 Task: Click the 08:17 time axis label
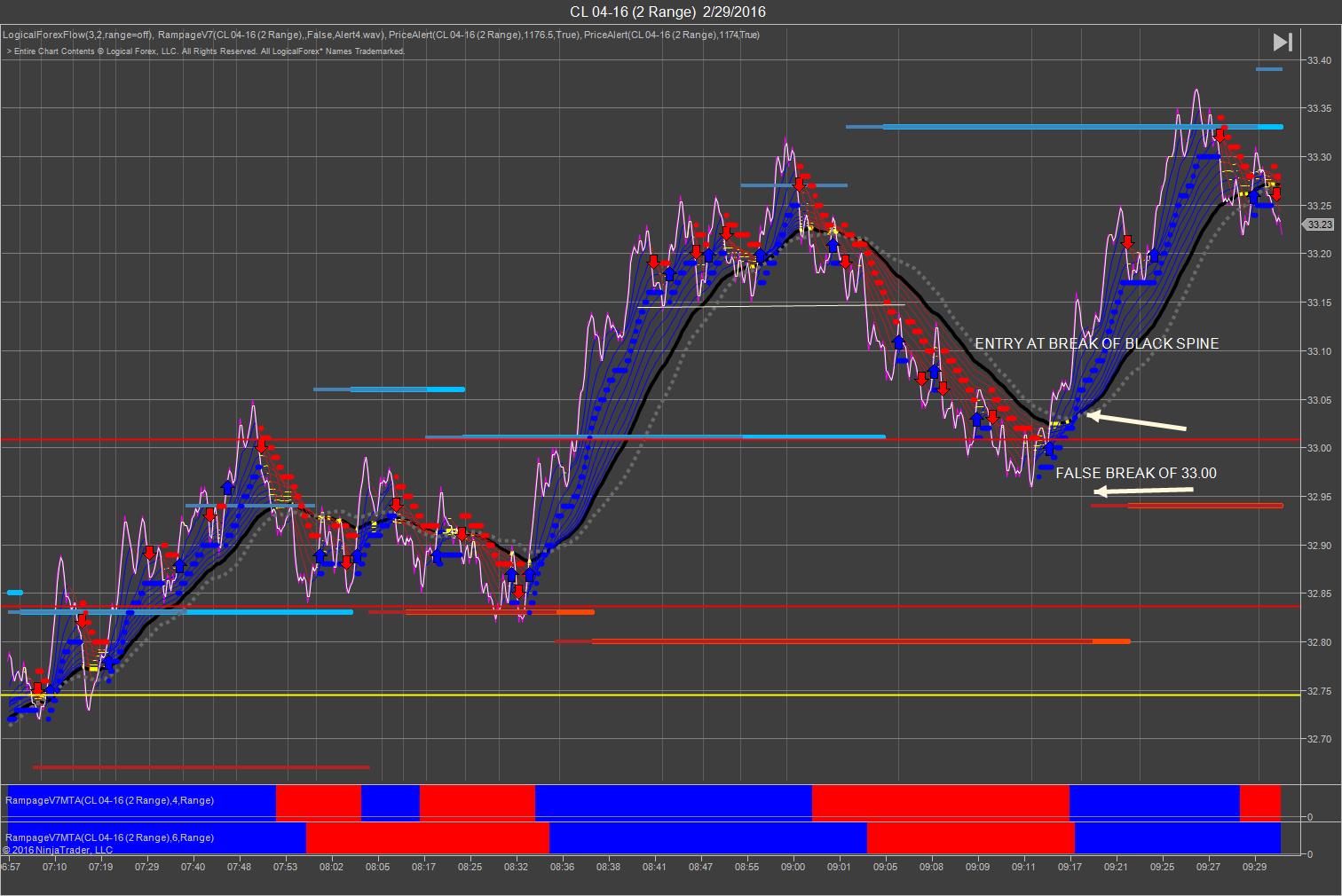pyautogui.click(x=424, y=867)
